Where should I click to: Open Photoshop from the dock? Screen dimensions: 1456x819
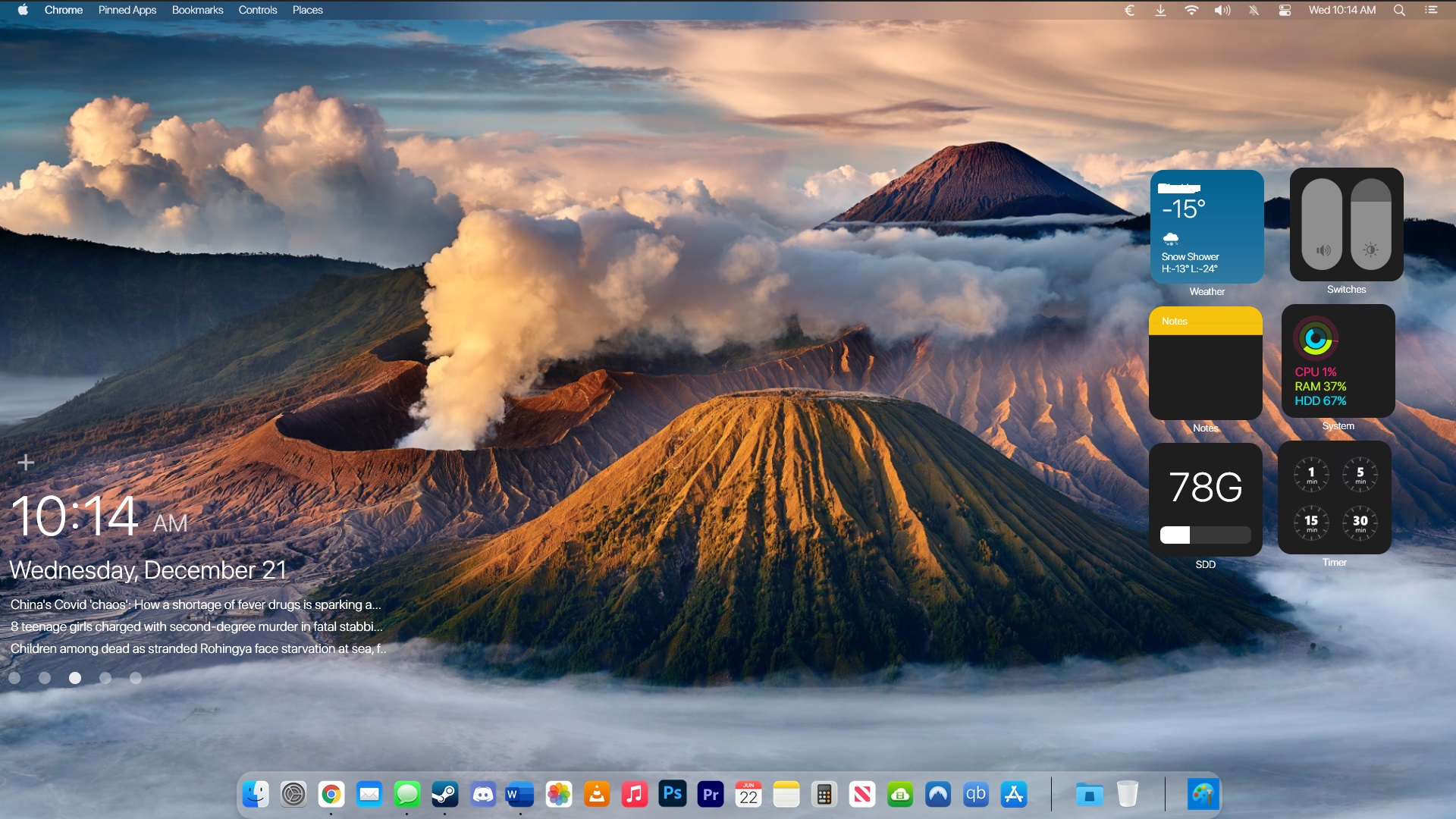point(672,794)
